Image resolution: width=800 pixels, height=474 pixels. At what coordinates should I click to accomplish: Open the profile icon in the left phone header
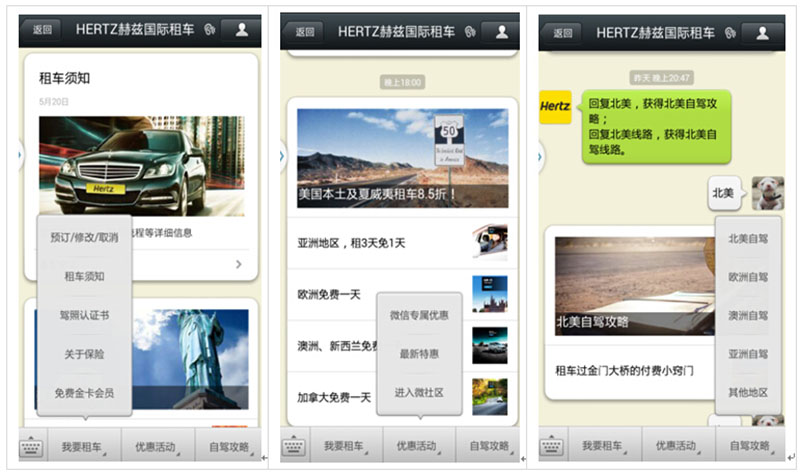241,30
